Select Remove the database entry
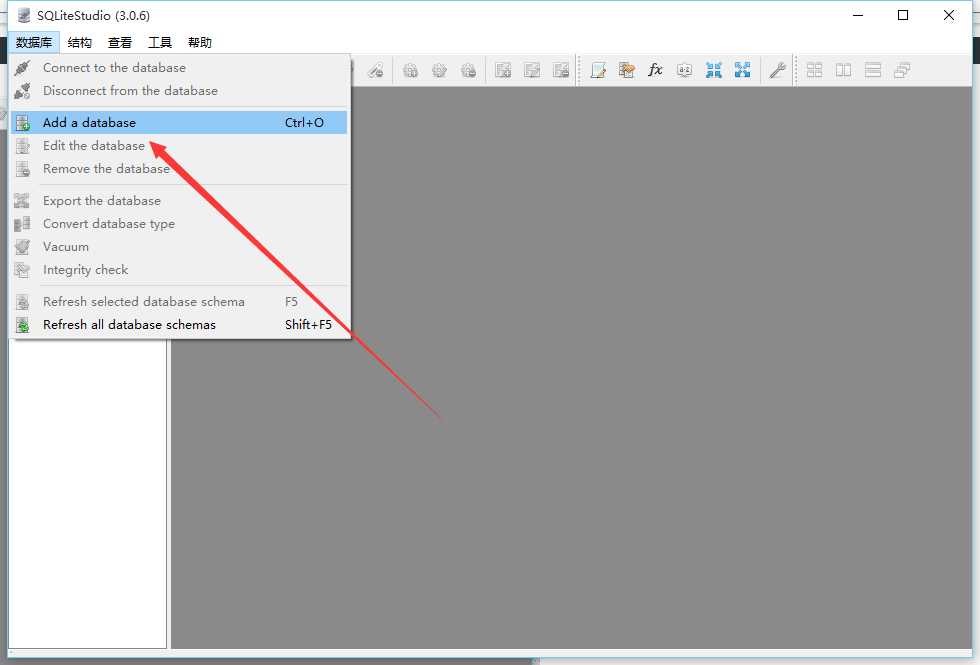The height and width of the screenshot is (665, 980). [179, 169]
